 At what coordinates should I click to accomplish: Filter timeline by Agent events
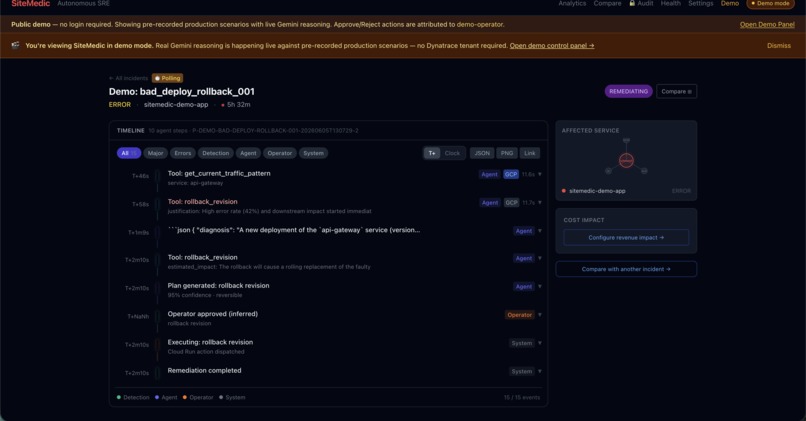(248, 153)
